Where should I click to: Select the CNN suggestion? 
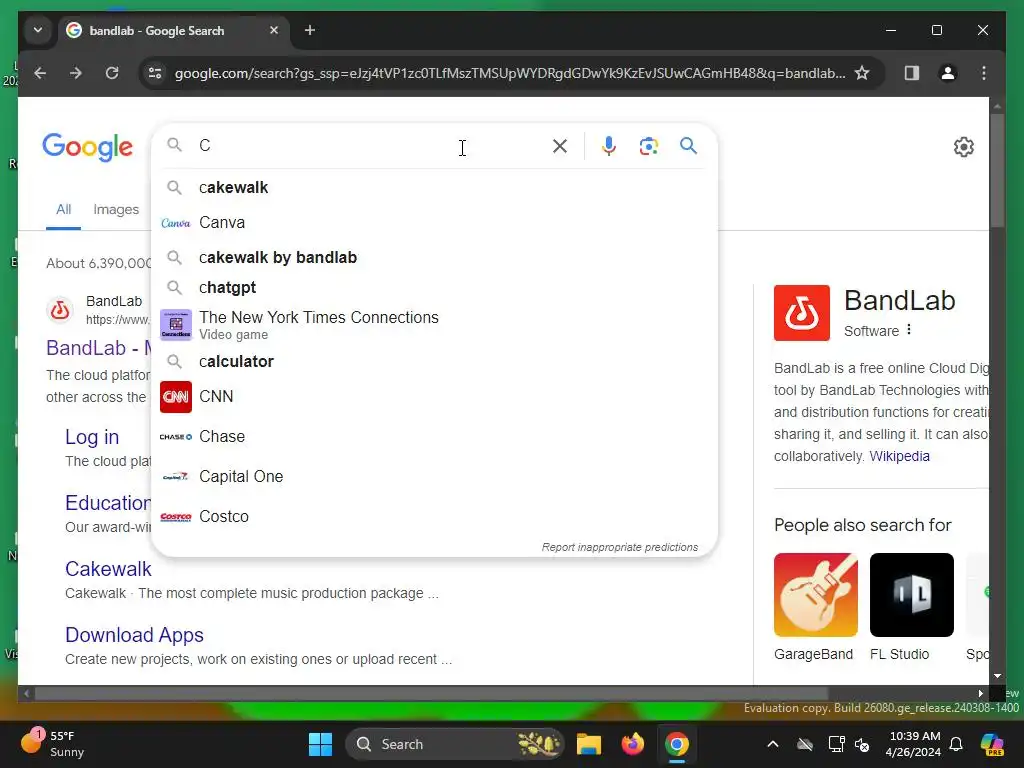point(434,396)
